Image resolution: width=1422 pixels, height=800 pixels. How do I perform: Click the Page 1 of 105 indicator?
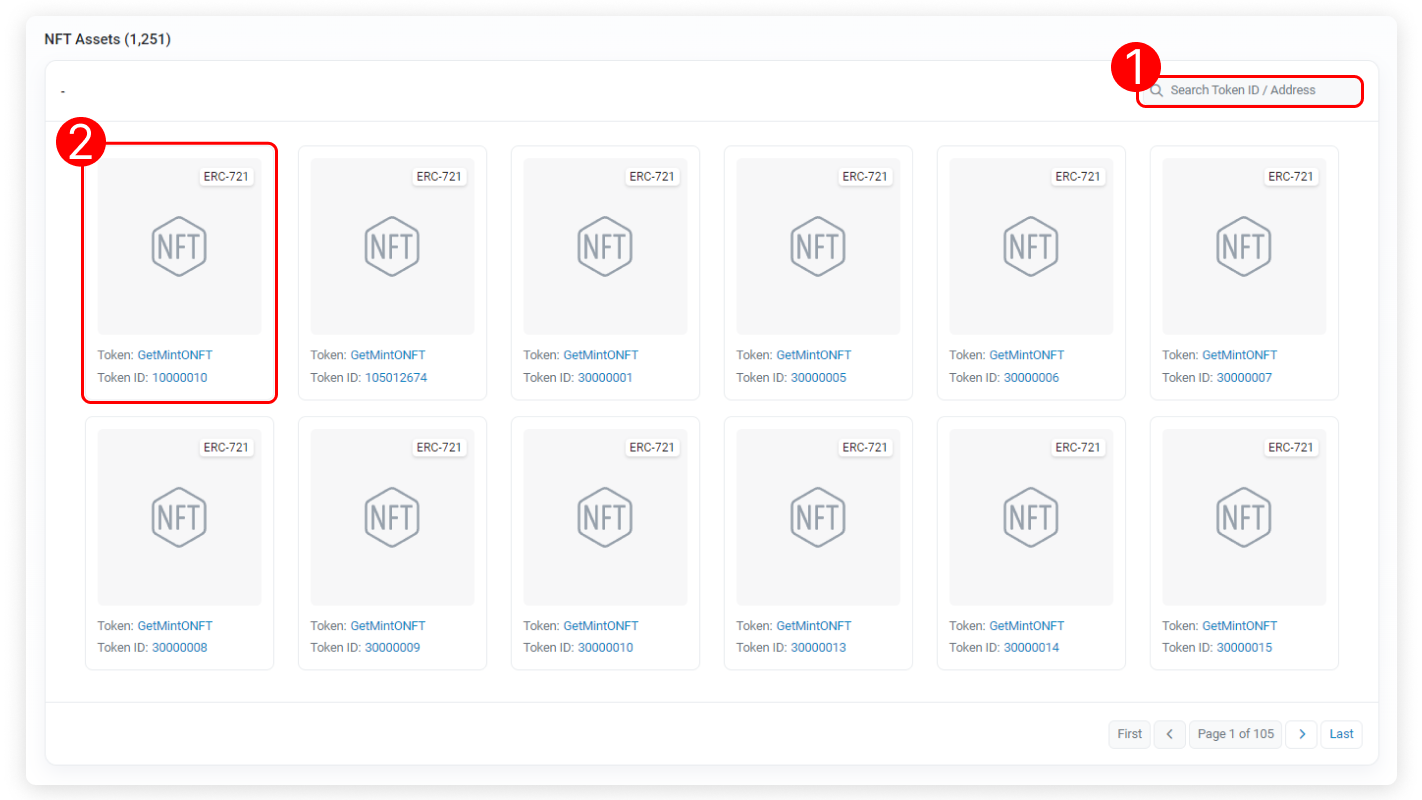coord(1235,734)
